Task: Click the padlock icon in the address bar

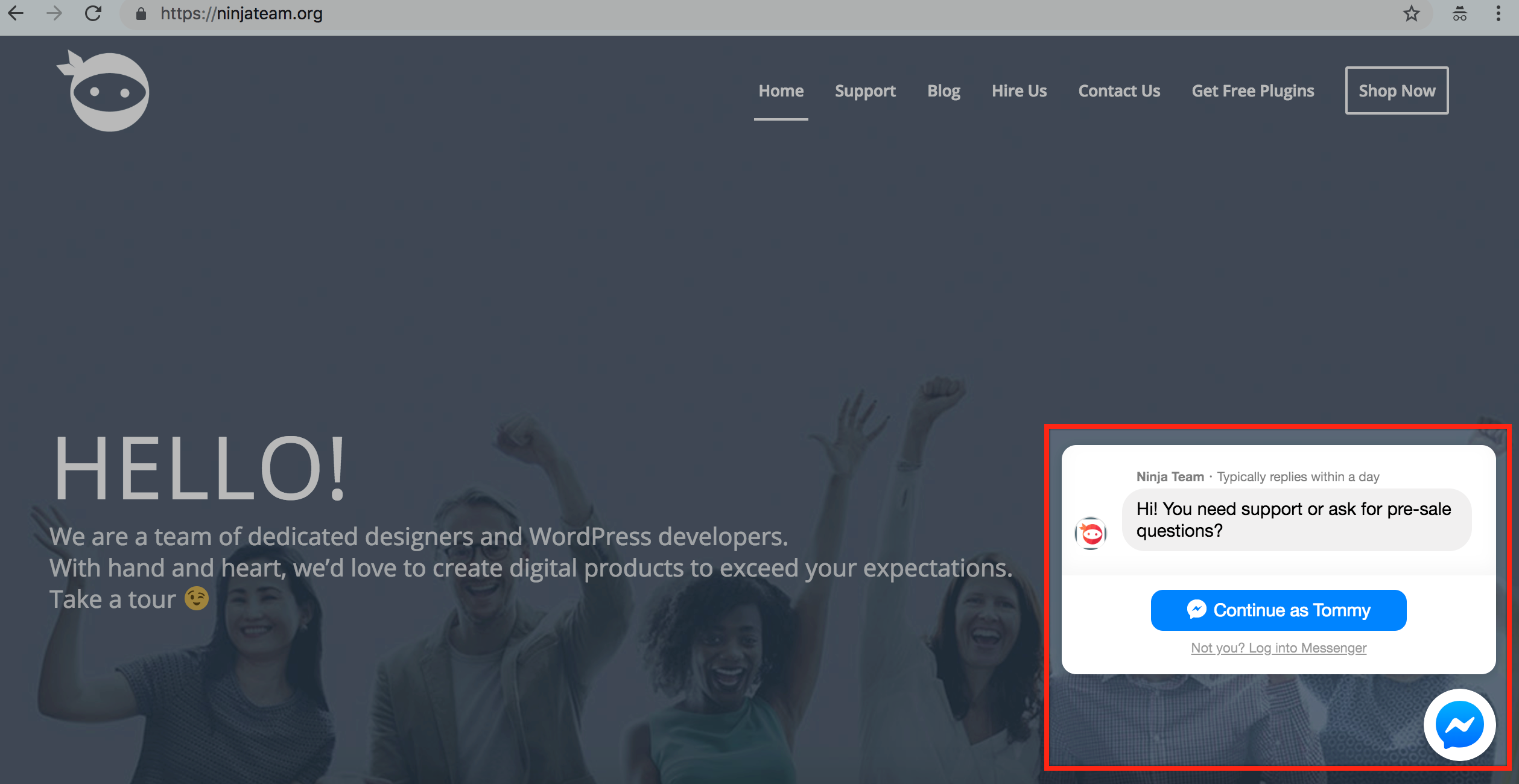Action: pos(141,14)
